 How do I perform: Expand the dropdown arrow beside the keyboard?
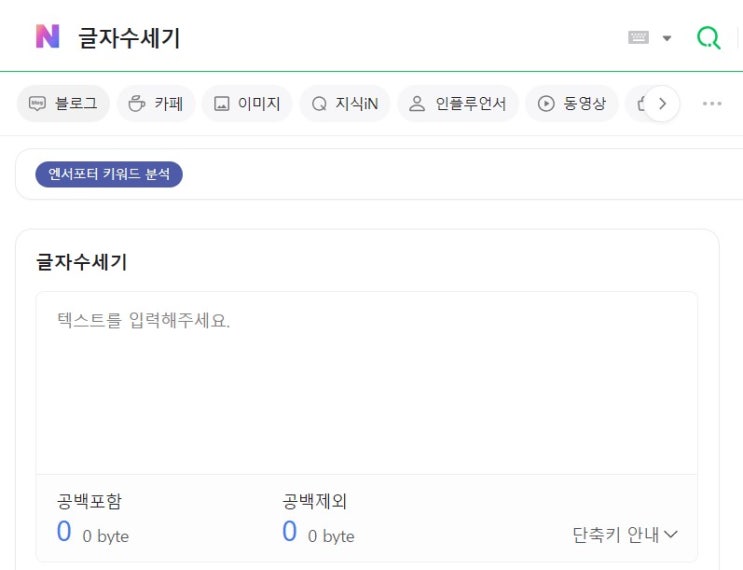click(667, 38)
